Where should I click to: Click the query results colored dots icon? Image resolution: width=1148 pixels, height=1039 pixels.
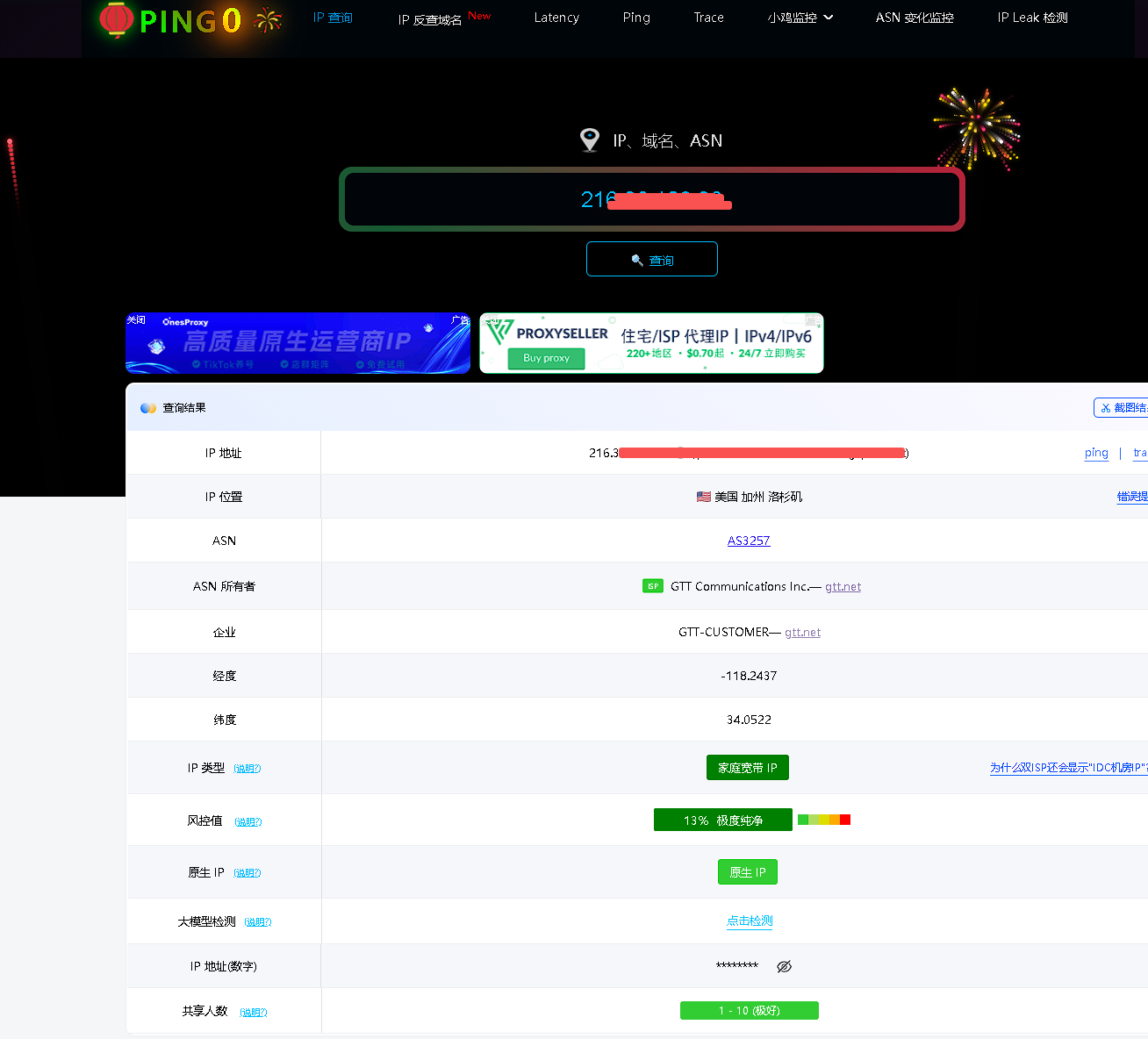coord(148,408)
